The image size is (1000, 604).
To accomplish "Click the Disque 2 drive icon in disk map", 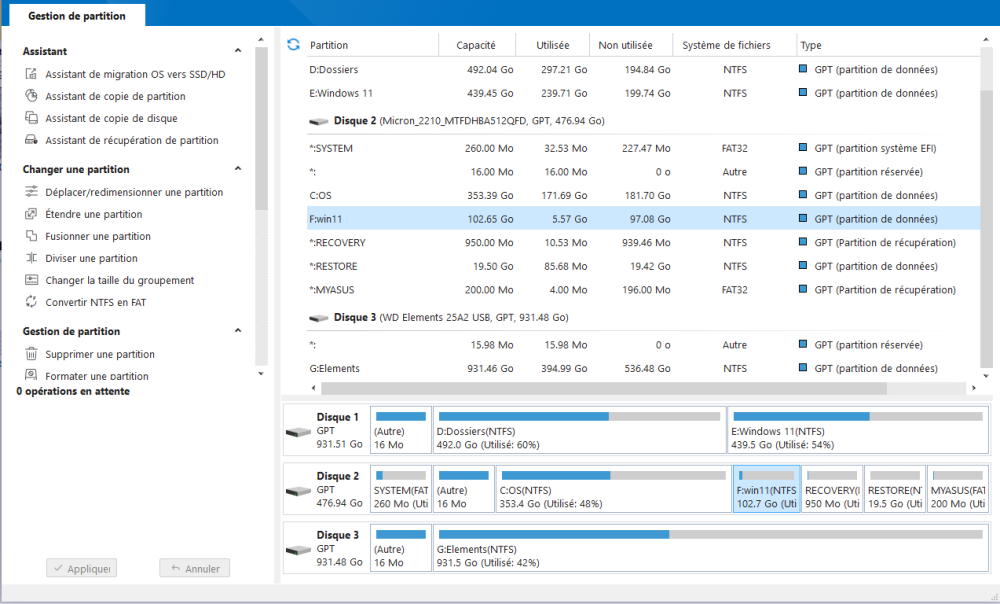I will [x=298, y=490].
